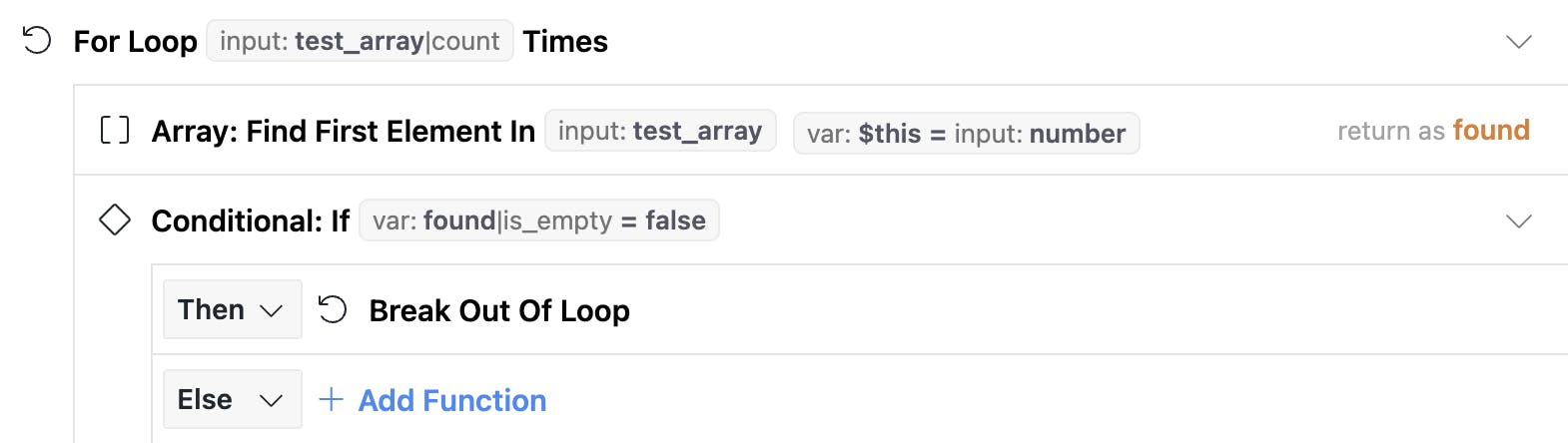1568x443 pixels.
Task: Click the 'Times' label in For Loop
Action: 565,41
